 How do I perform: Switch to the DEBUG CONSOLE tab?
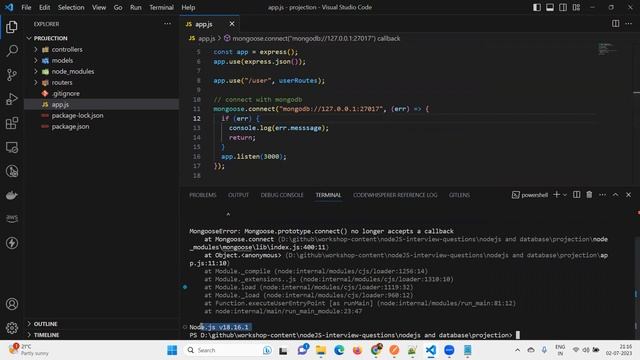[282, 195]
